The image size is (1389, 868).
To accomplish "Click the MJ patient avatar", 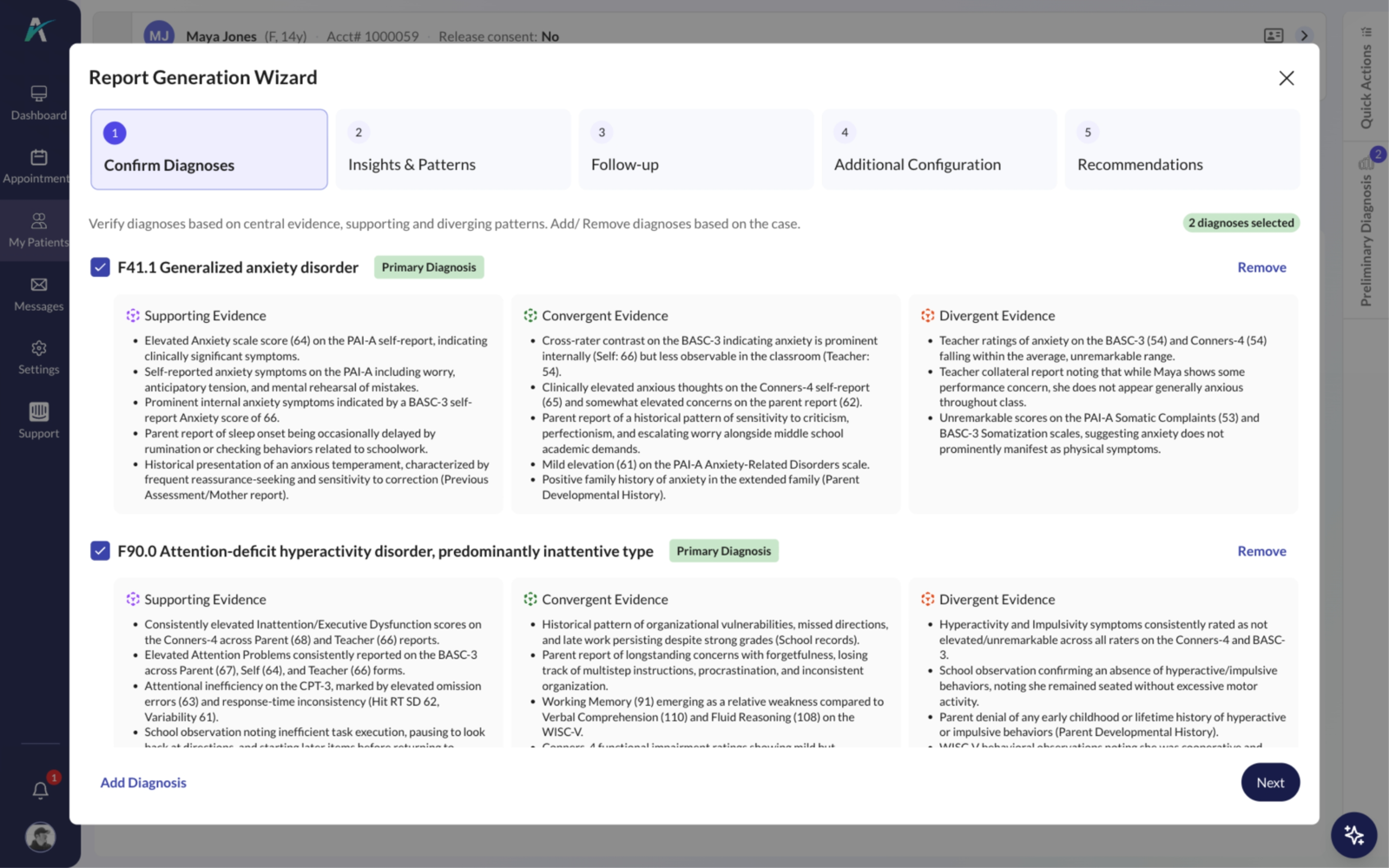I will pos(159,36).
